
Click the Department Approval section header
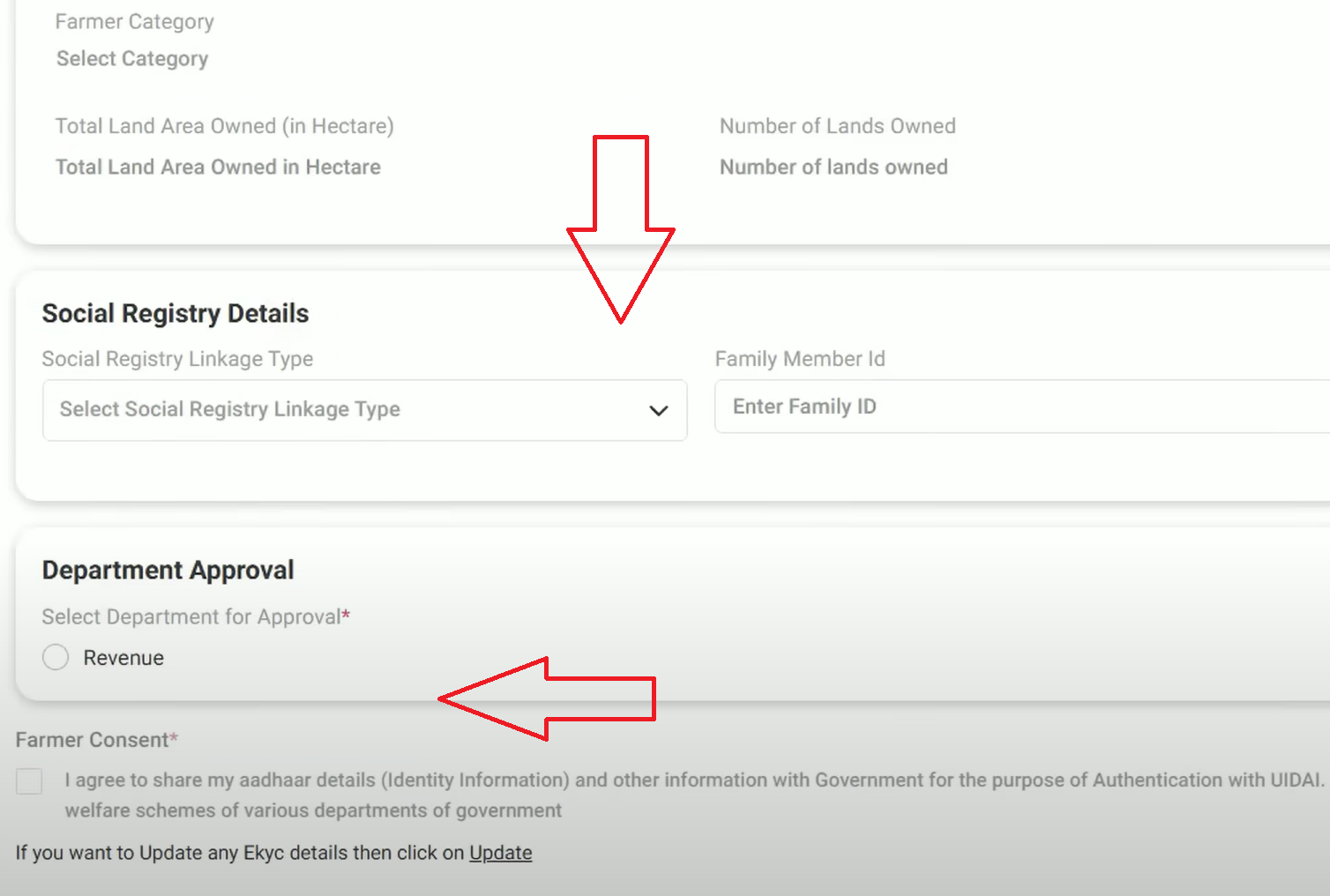pos(168,570)
